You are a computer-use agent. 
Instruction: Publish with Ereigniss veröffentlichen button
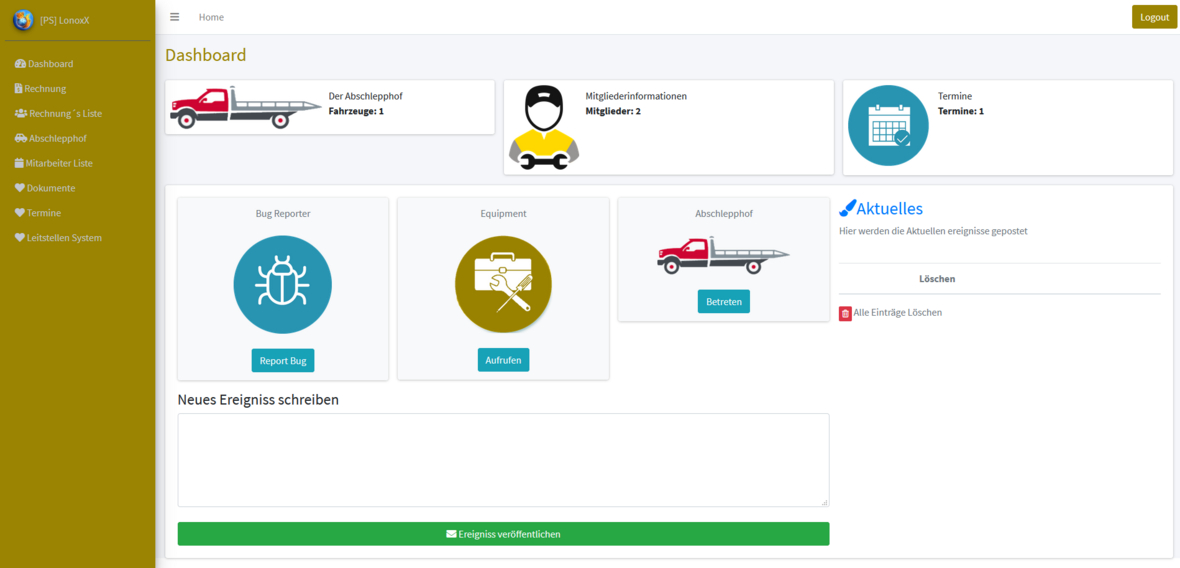pos(503,534)
